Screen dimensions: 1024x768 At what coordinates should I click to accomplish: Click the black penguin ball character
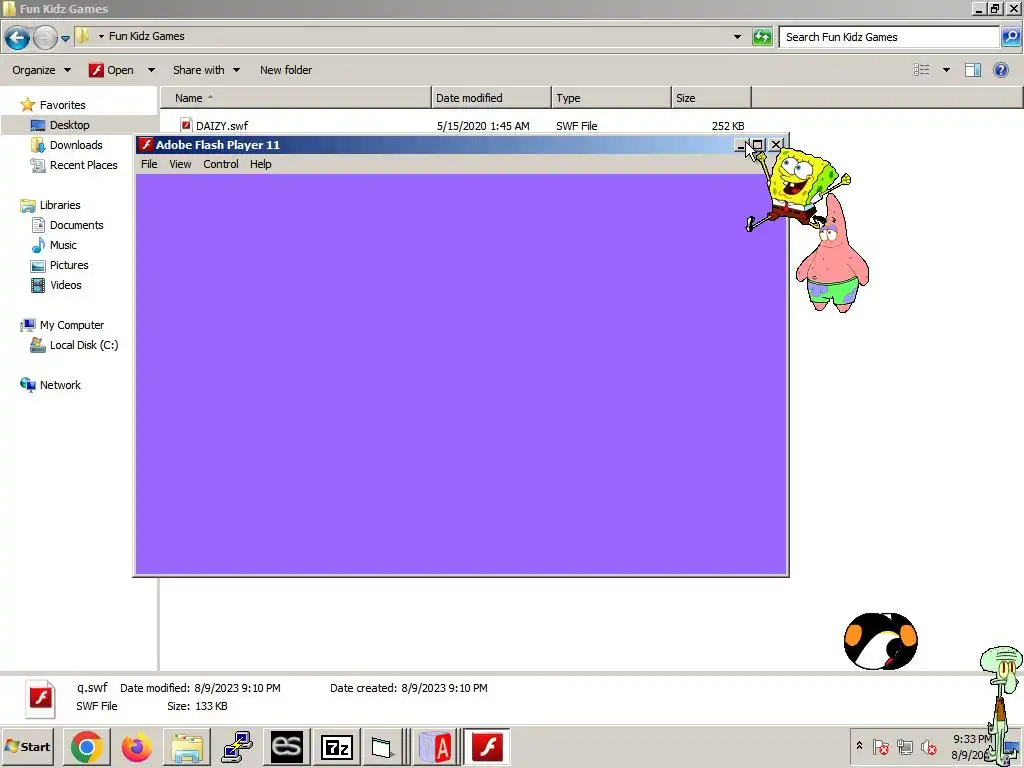(880, 641)
